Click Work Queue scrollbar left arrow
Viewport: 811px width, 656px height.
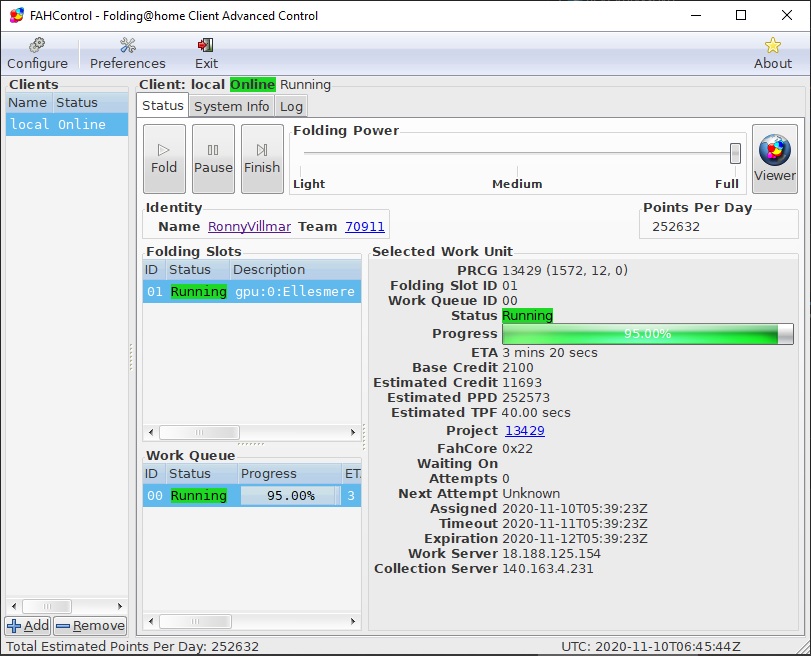pyautogui.click(x=151, y=621)
